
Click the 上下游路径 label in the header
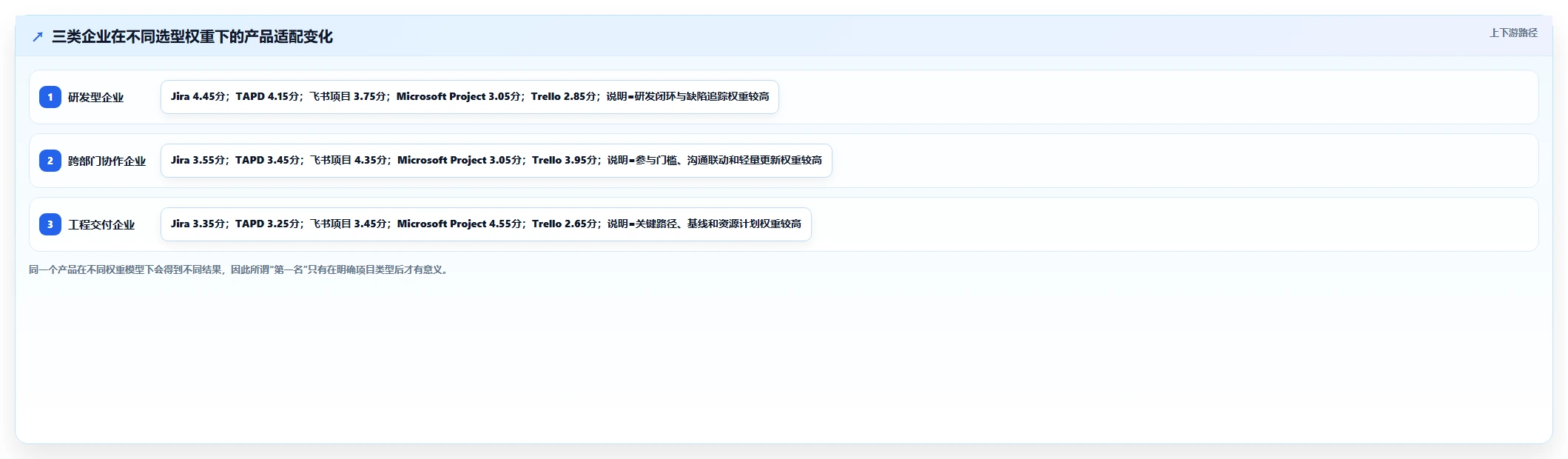pos(1513,33)
